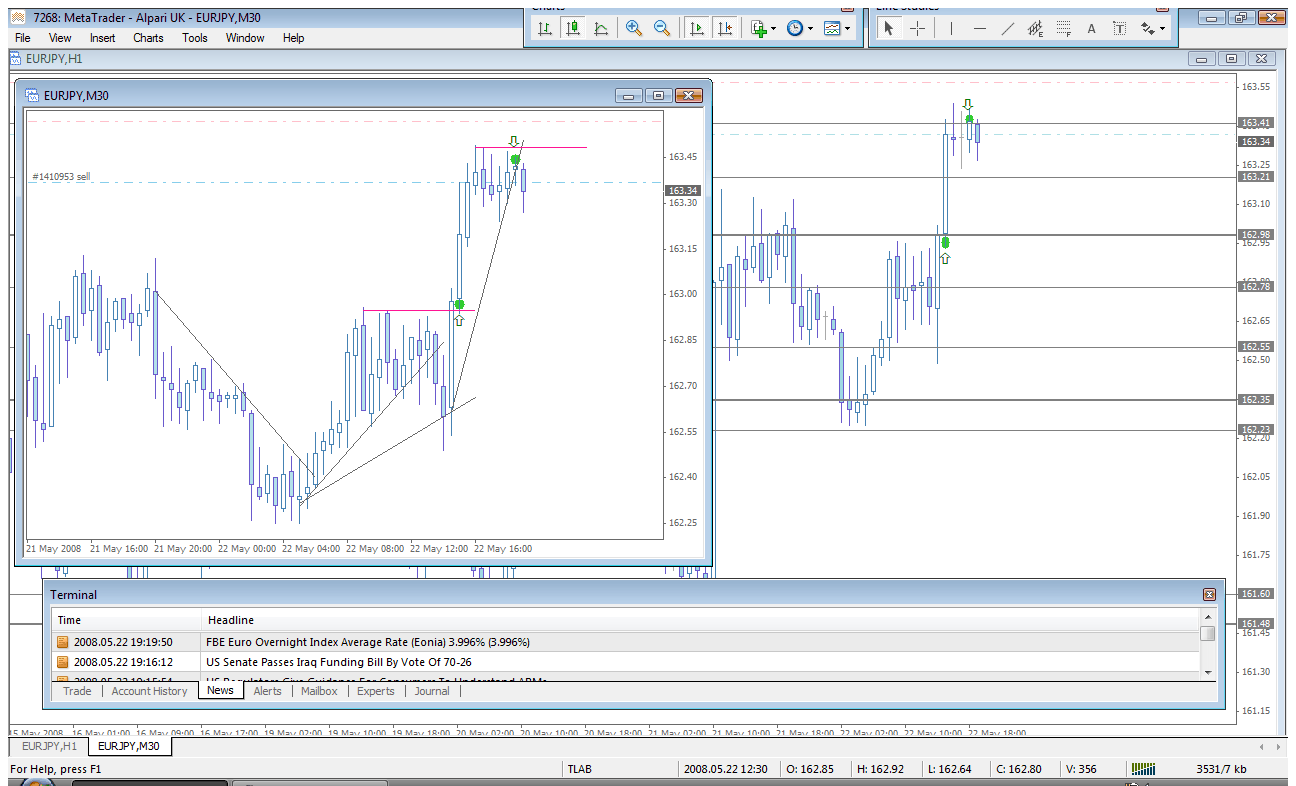Select the Bar Chart icon
Viewport: 1296px width, 786px height.
(x=545, y=29)
